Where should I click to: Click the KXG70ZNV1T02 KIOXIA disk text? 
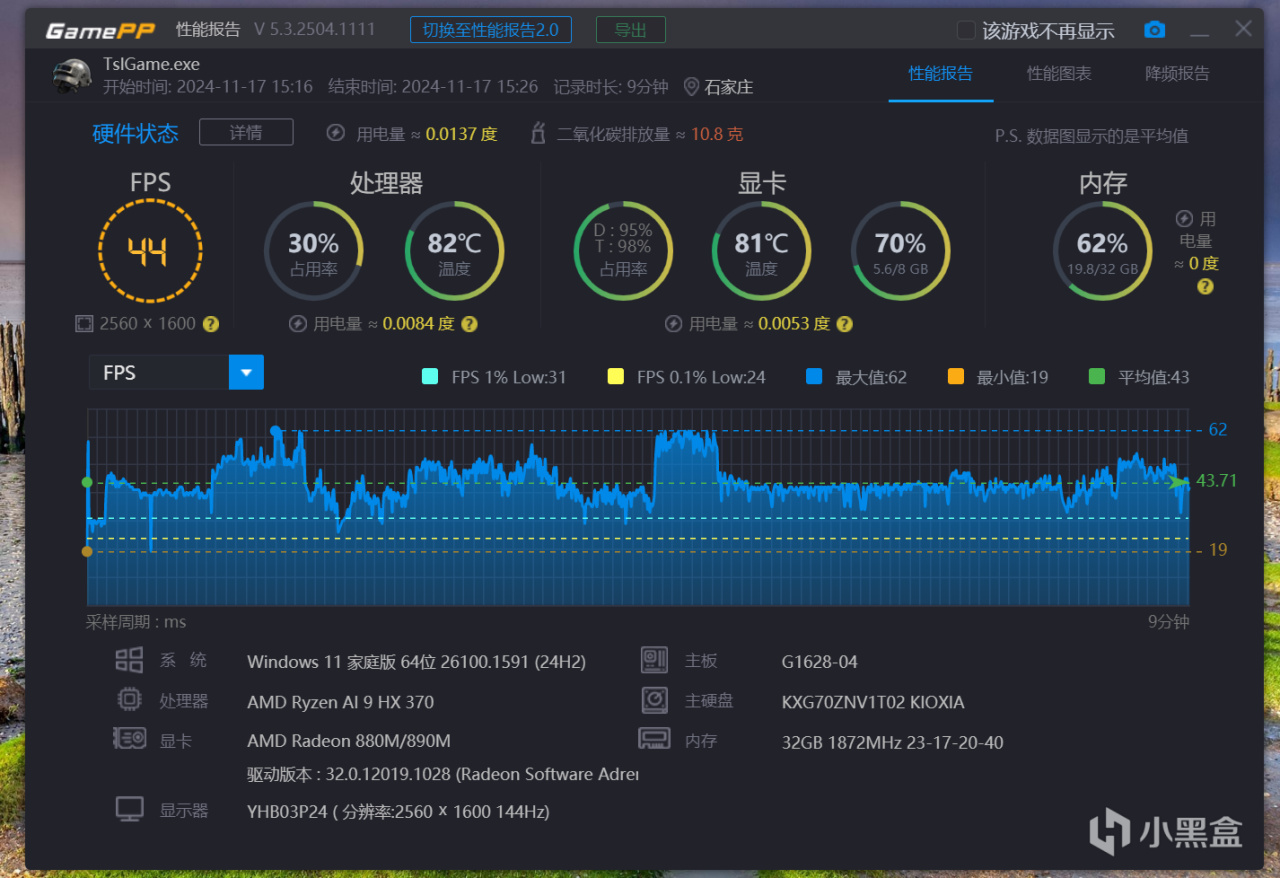tap(873, 702)
